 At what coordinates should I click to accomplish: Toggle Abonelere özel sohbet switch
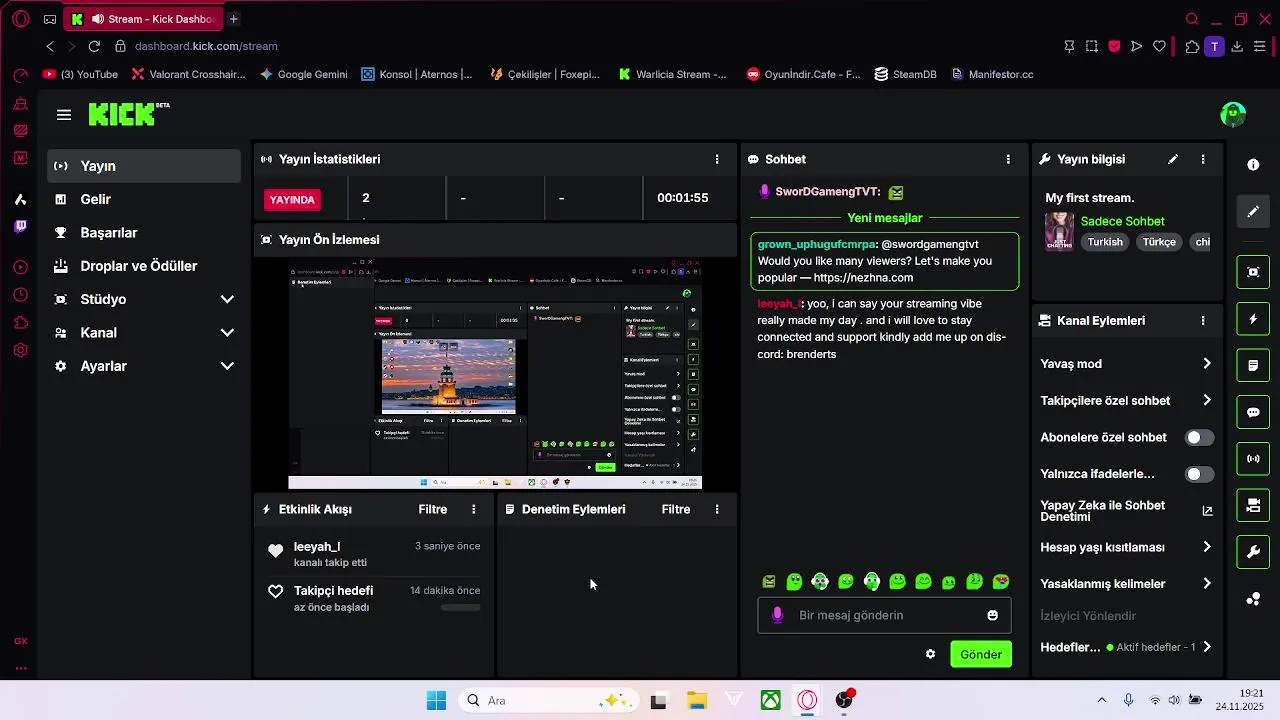[x=1199, y=437]
